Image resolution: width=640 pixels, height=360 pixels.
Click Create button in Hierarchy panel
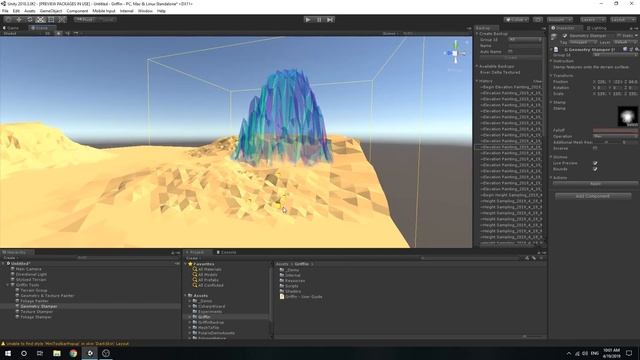(x=10, y=258)
